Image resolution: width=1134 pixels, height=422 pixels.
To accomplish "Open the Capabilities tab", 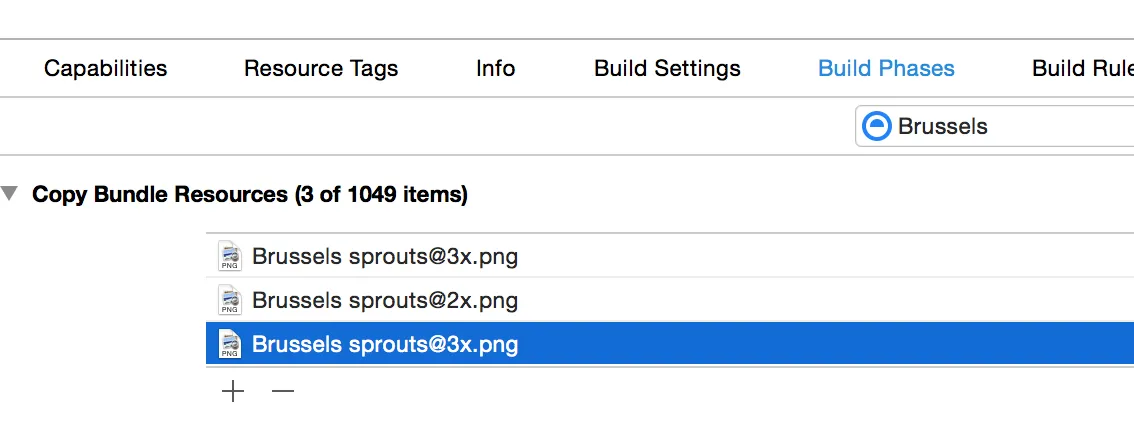I will [105, 69].
